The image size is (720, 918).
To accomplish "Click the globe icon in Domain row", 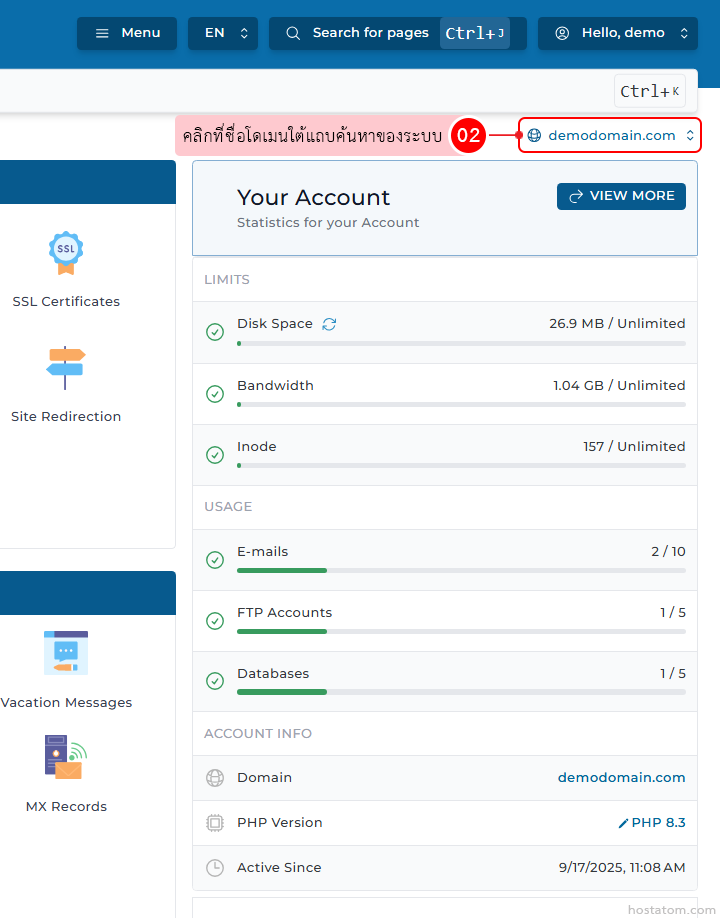I will point(214,778).
